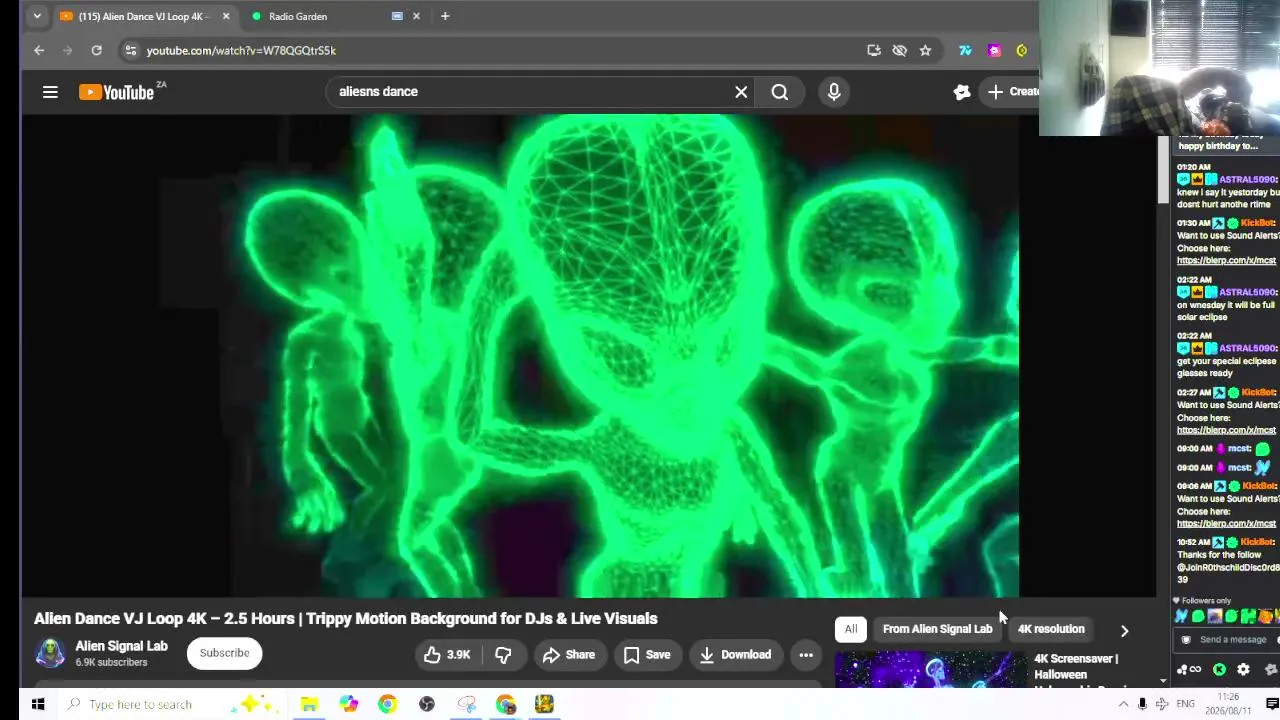Subscribe to Alien Signal Lab

(x=224, y=653)
